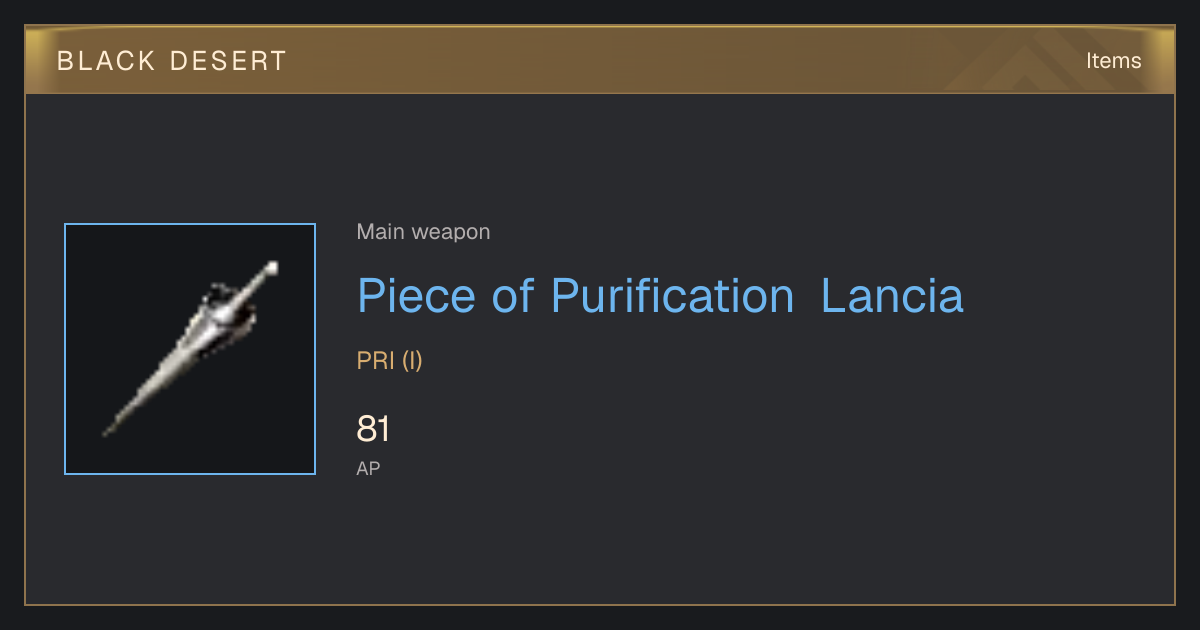
Task: Click the word Purification in the item name
Action: (x=672, y=296)
